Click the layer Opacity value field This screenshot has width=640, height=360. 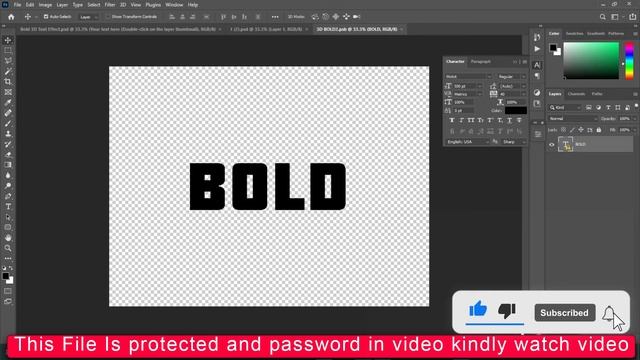coord(624,119)
